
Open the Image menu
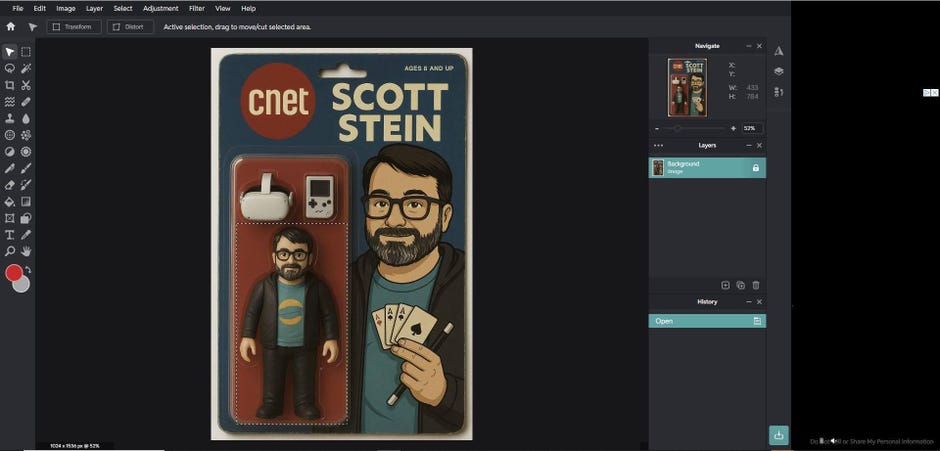65,8
